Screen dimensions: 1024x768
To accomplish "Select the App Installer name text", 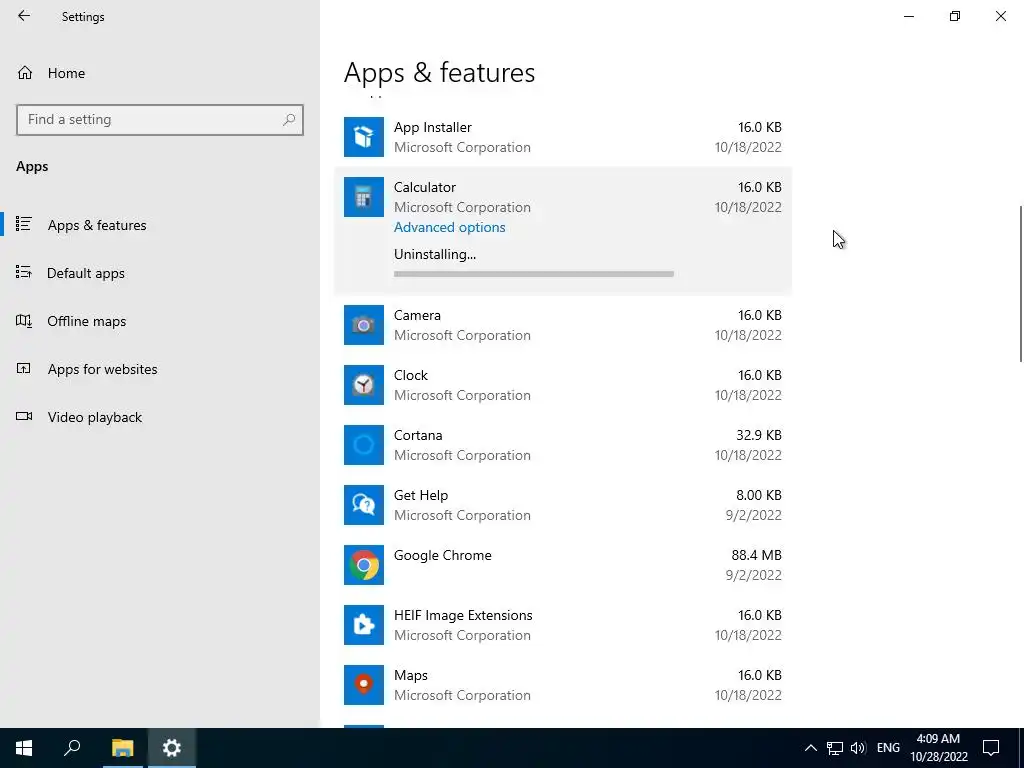I will pos(432,127).
